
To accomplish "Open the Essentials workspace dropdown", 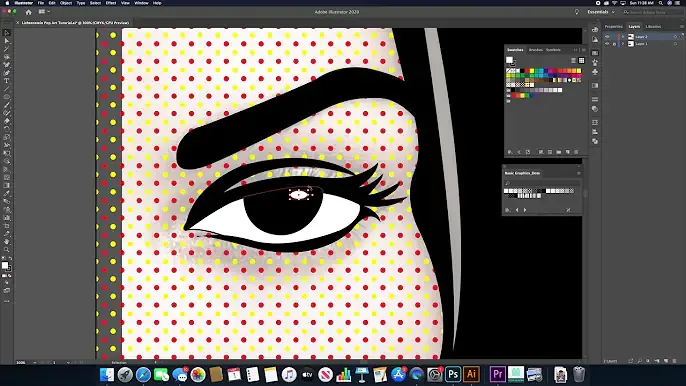I will coord(601,12).
